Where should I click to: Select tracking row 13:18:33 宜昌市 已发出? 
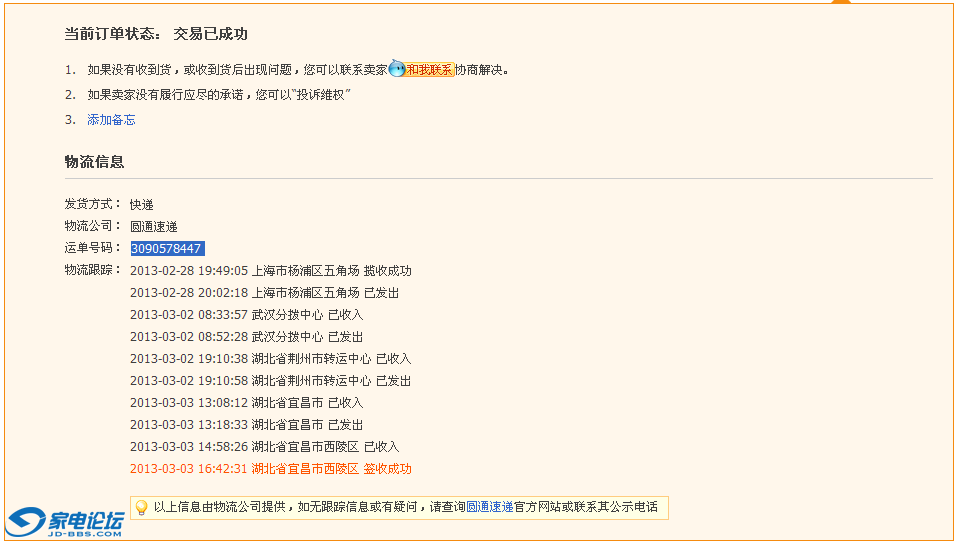point(246,425)
